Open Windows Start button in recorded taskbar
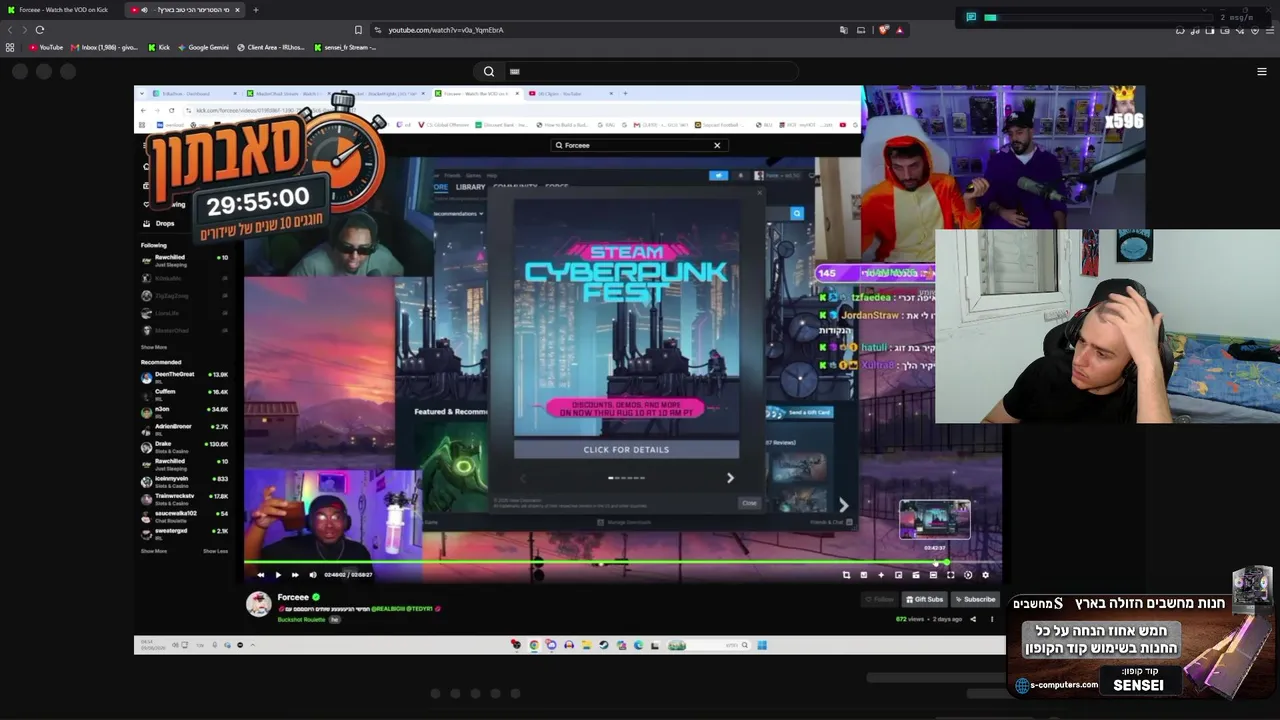Screen dimensions: 1280x720 click(x=762, y=645)
